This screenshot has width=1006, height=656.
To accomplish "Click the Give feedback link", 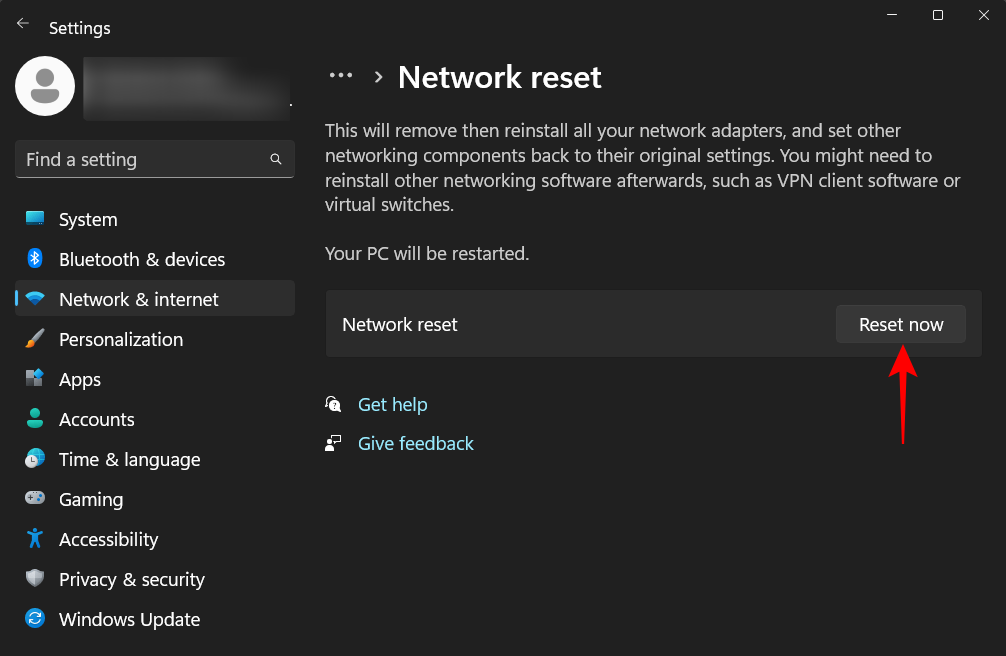I will 415,443.
